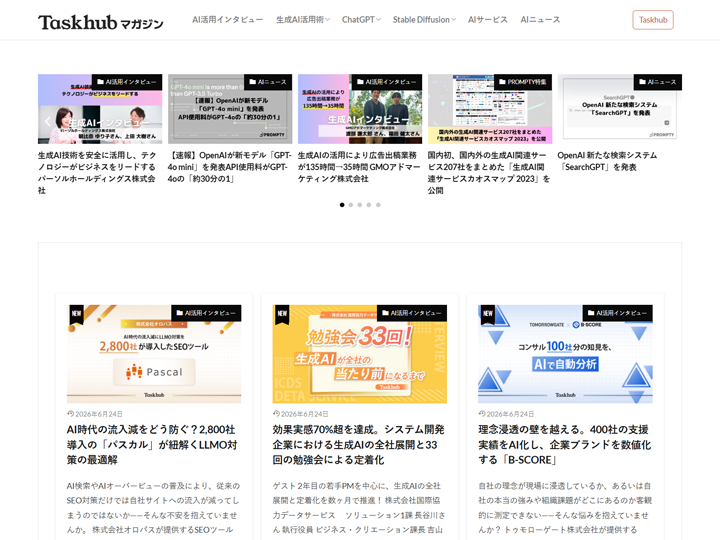Open 【速報】OpenAIが新モデル headline link
This screenshot has width=720, height=540.
point(230,167)
